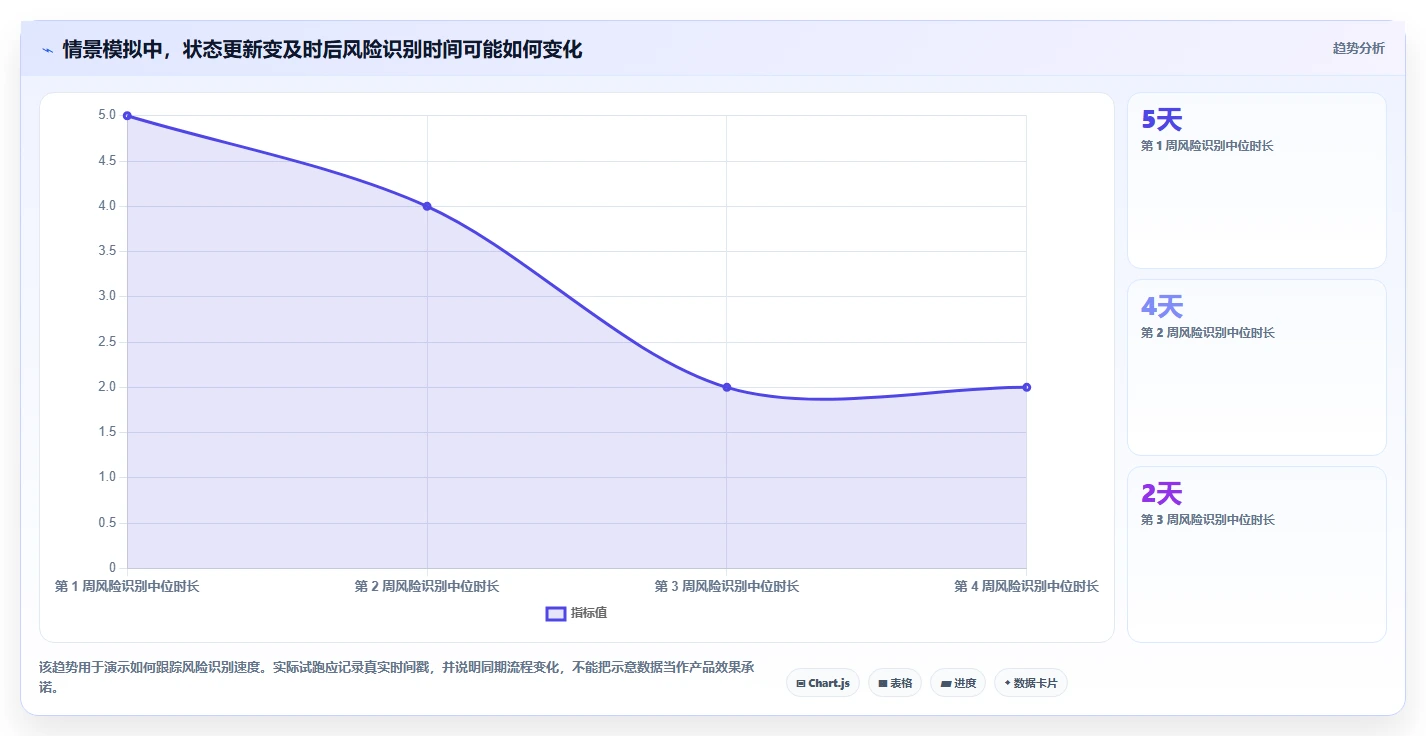Click the week 3 data point at 2.0
The width and height of the screenshot is (1426, 736).
click(727, 387)
